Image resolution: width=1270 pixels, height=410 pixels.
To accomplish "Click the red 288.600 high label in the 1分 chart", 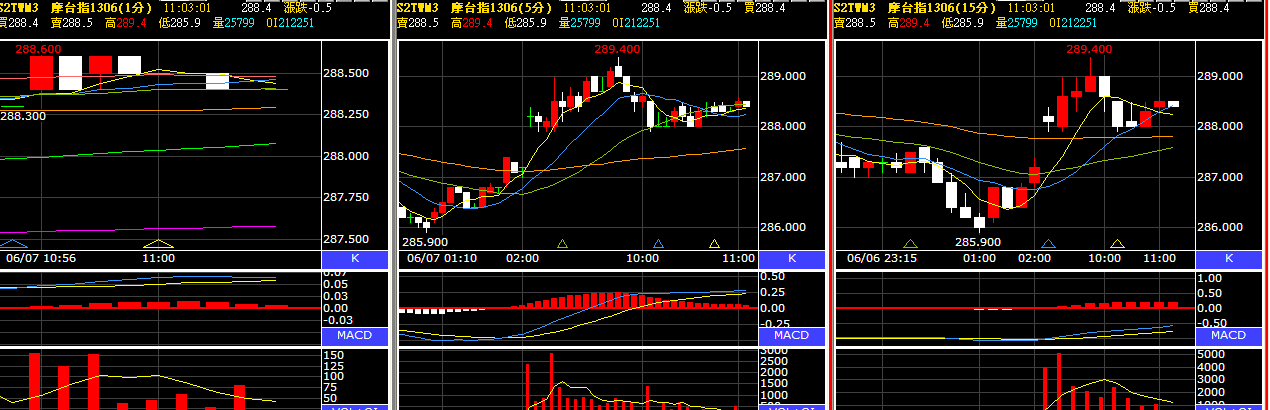I will [38, 48].
